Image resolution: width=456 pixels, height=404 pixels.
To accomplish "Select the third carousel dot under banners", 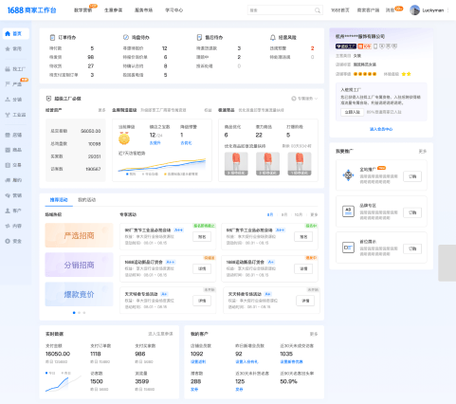I will pyautogui.click(x=84, y=313).
